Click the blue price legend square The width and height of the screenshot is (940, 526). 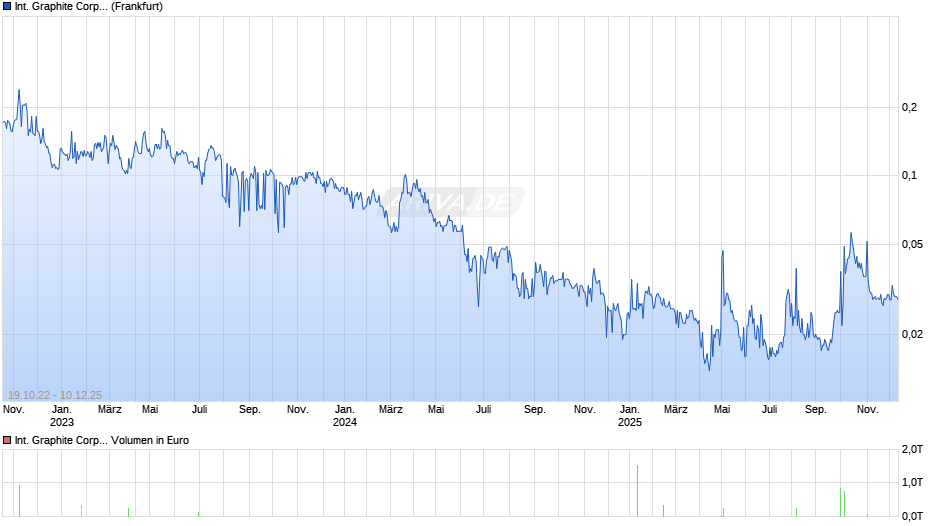(x=7, y=7)
